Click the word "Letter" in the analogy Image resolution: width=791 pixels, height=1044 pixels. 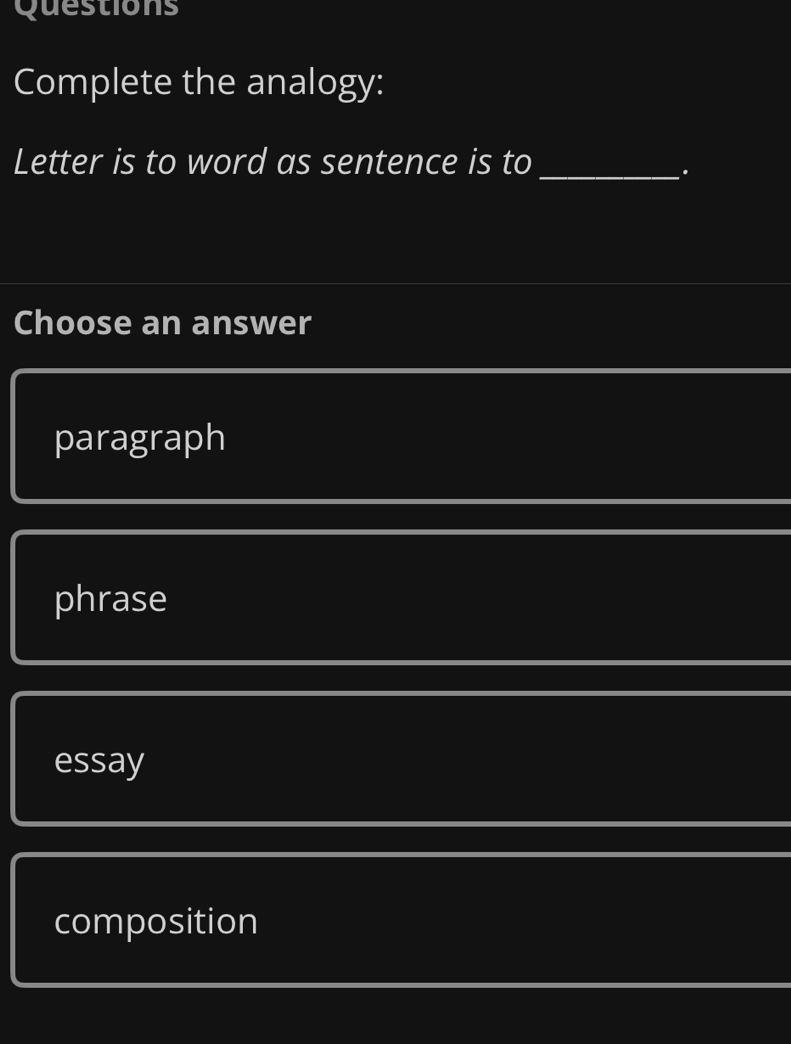pos(56,161)
